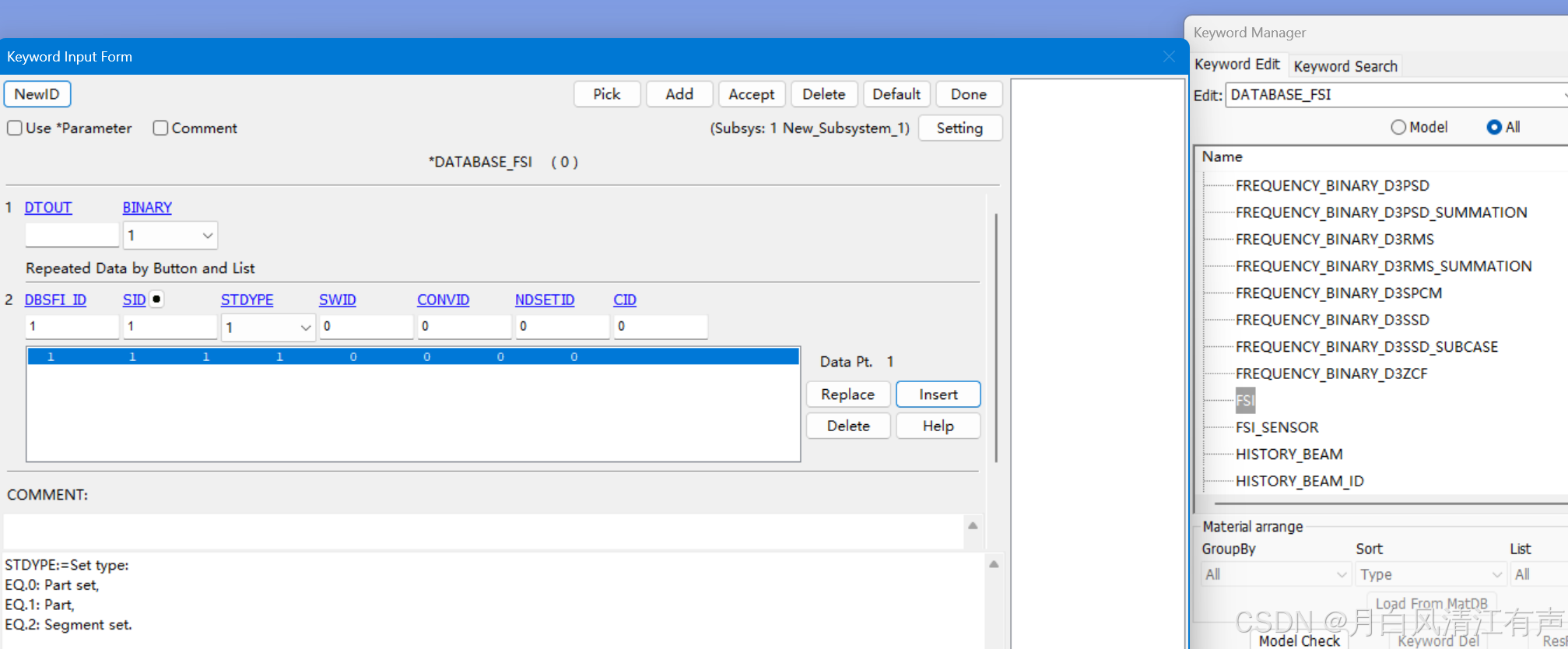Enable the Use *Parameter checkbox
Viewport: 1568px width, 649px height.
(x=15, y=128)
